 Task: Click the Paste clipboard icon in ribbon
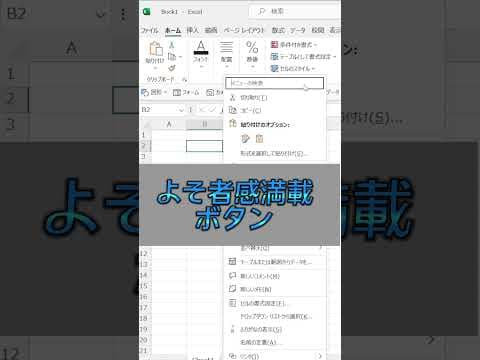point(156,49)
